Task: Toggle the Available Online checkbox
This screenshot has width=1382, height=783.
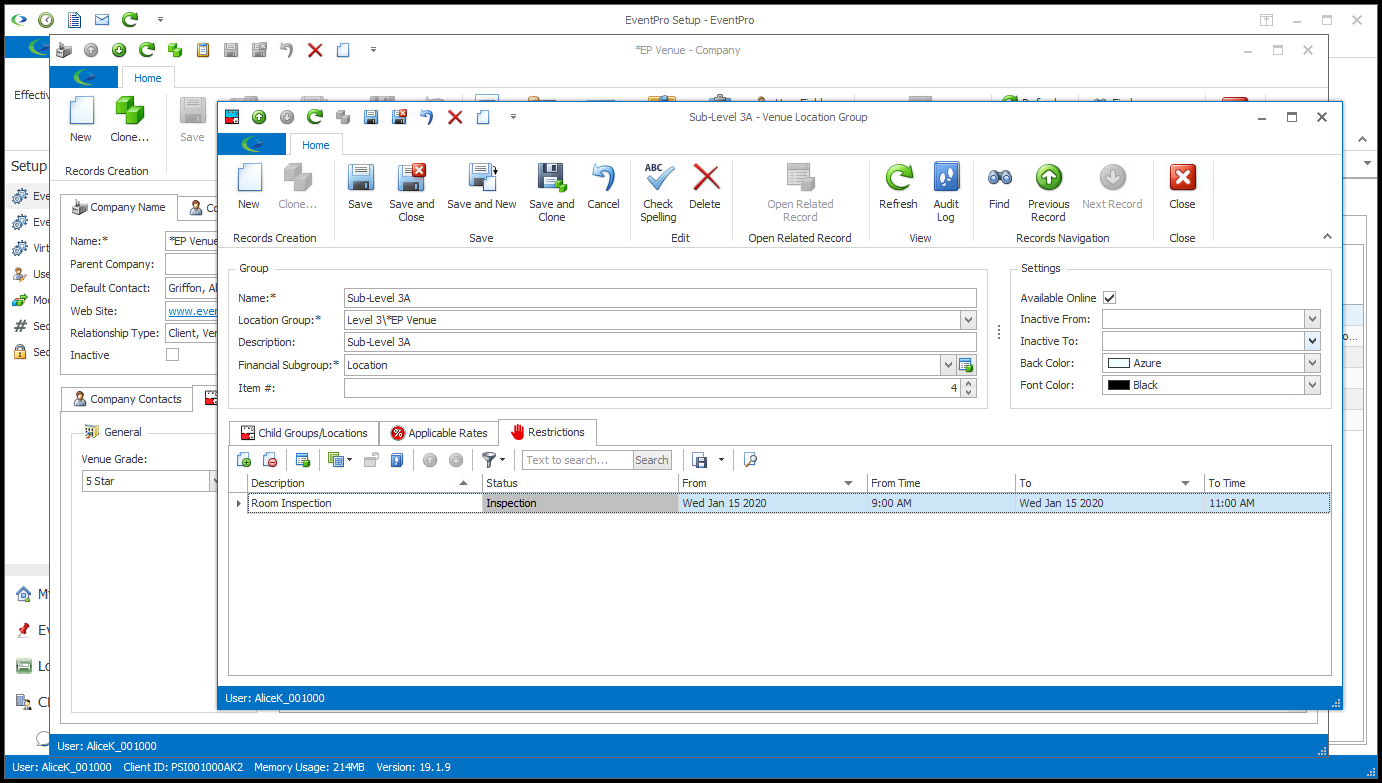Action: pyautogui.click(x=1109, y=298)
